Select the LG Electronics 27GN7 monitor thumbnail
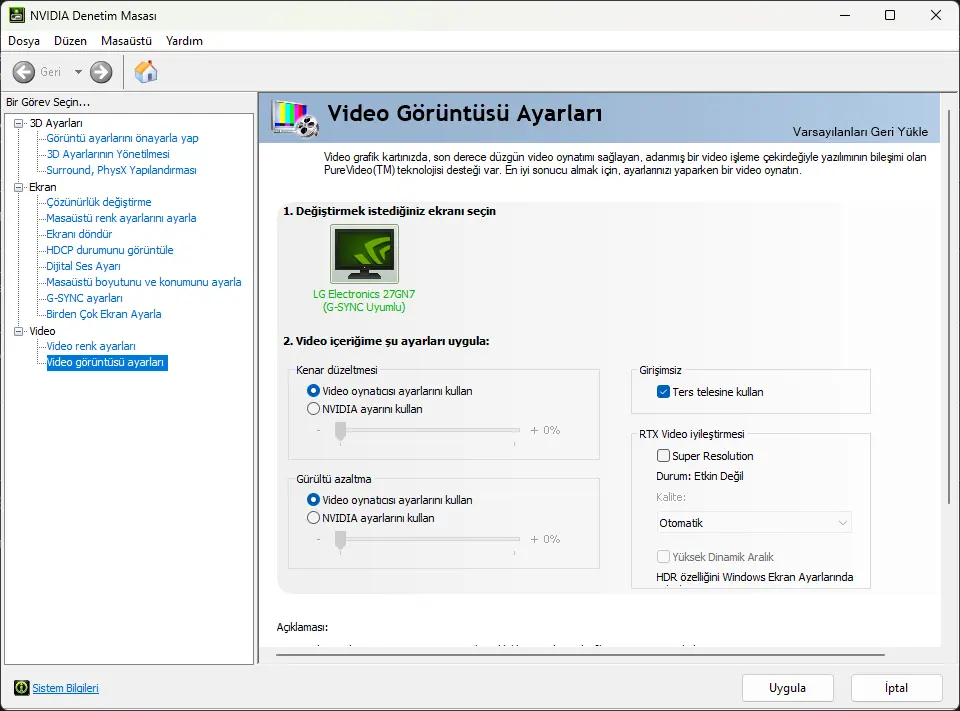The width and height of the screenshot is (960, 711). point(364,254)
